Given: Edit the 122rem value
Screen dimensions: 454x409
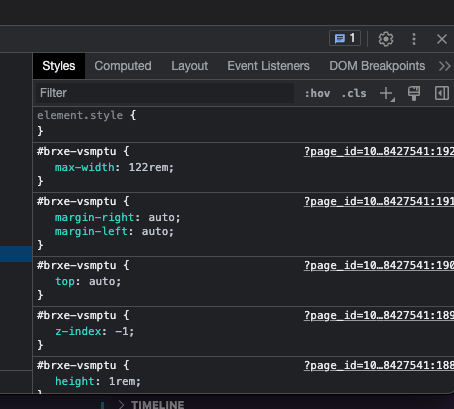Looking at the screenshot, I should (149, 167).
